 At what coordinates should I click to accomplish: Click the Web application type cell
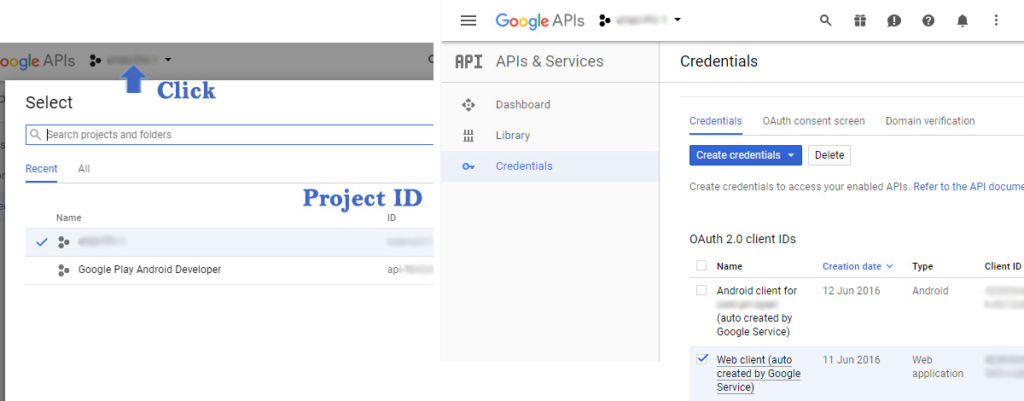coord(938,366)
